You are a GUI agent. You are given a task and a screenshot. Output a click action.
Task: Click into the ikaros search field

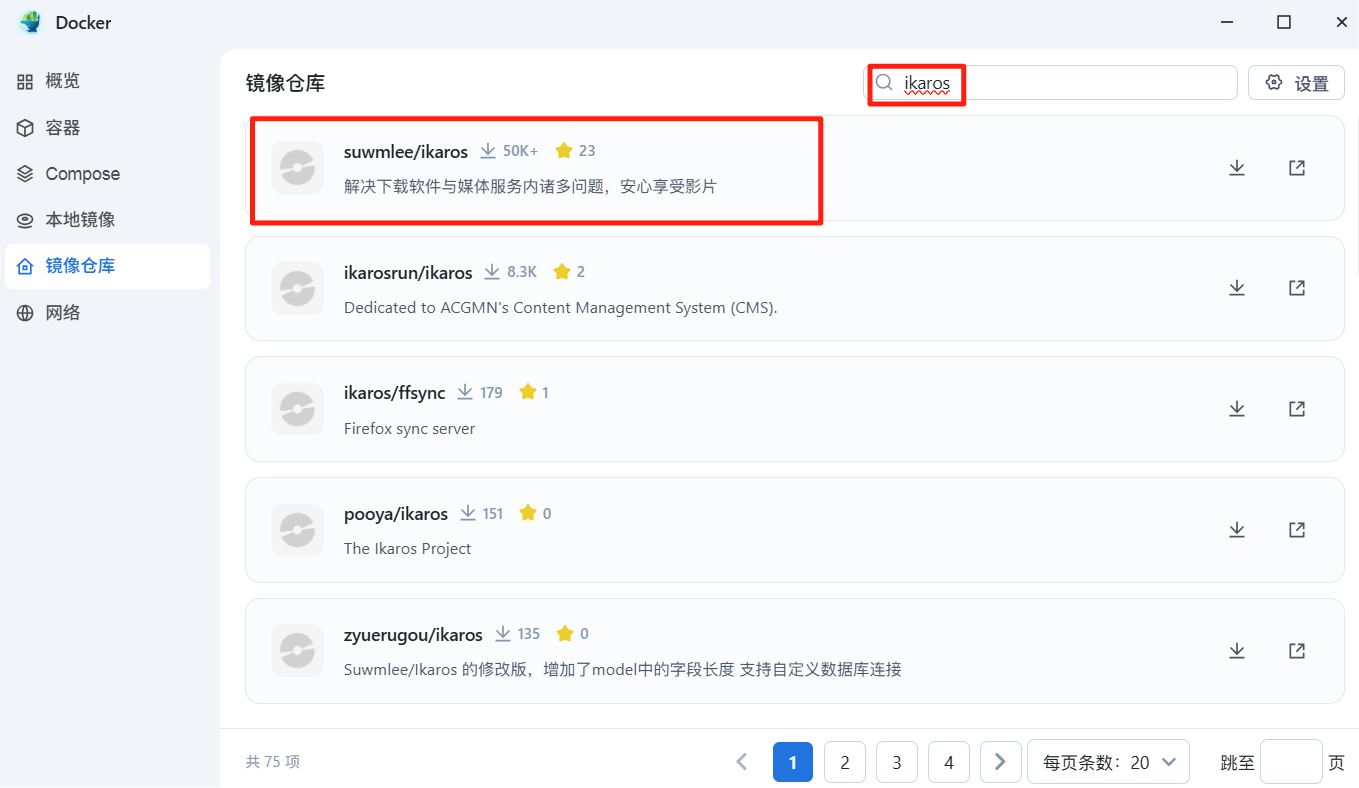(1051, 83)
